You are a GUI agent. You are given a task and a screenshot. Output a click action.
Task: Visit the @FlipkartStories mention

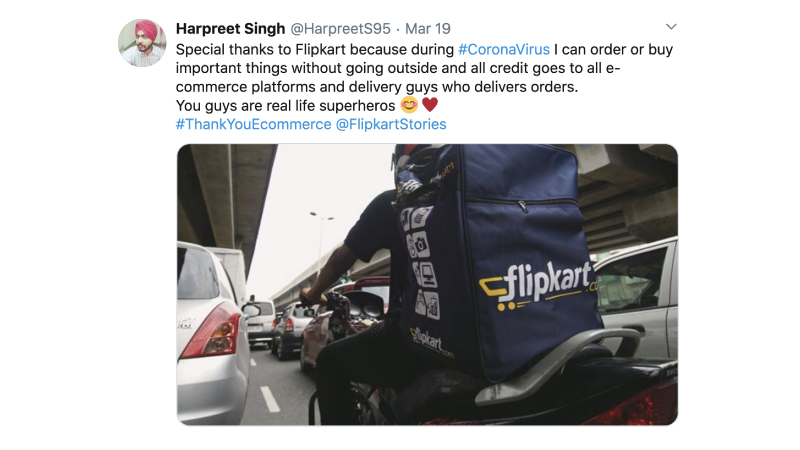391,124
